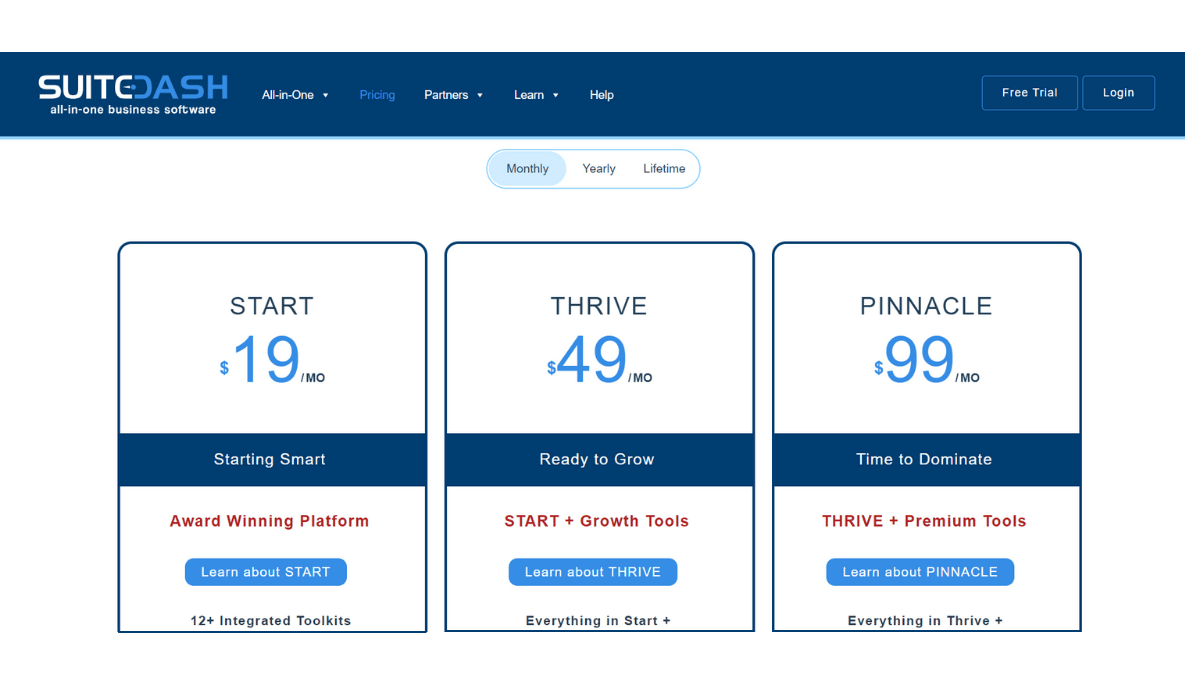Switch billing to Yearly
The image size is (1200, 685).
point(598,168)
